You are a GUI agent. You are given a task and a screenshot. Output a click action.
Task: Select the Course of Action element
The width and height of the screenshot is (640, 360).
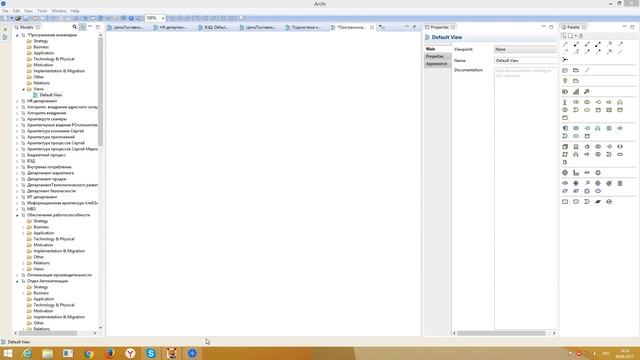[587, 91]
